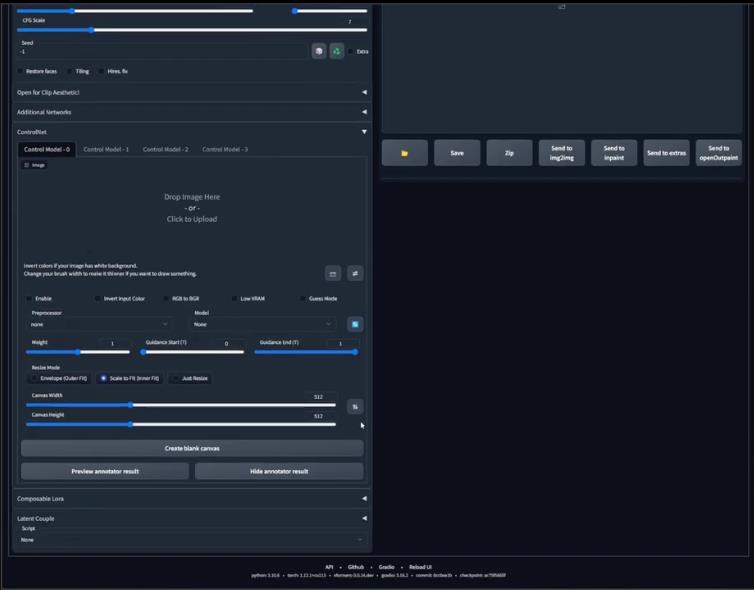Open the Gradio footer link
The image size is (754, 590).
pos(386,567)
